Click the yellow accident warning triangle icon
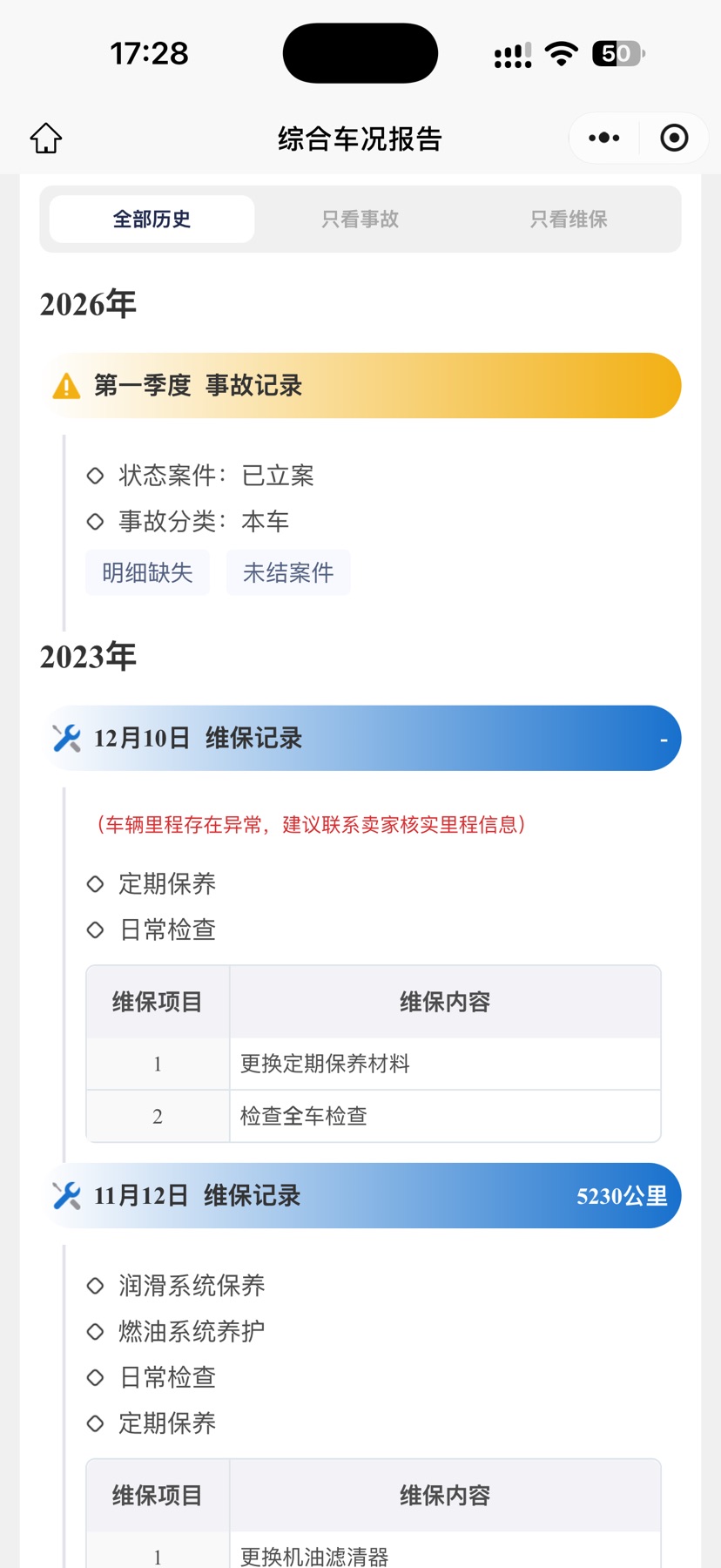This screenshot has width=721, height=1568. click(x=66, y=386)
